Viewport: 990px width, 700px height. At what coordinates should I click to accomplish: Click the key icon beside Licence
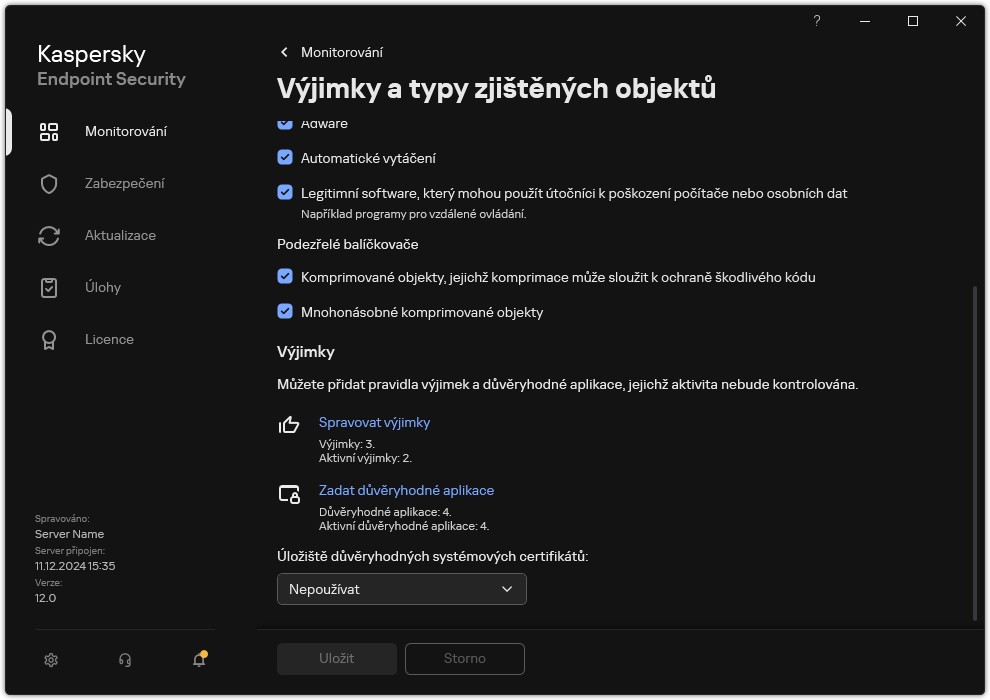[48, 339]
